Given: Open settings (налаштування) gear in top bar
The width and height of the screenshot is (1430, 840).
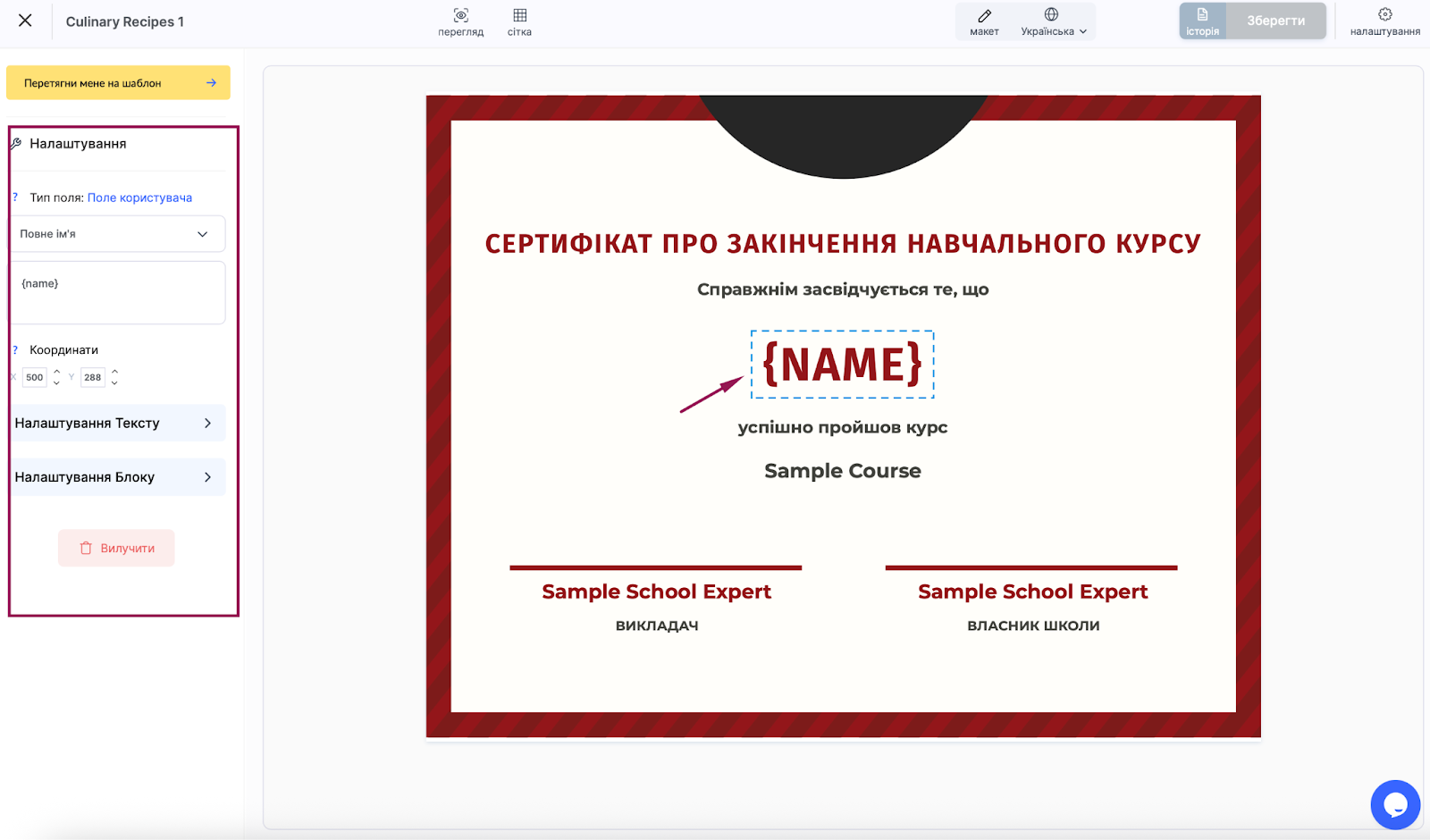Looking at the screenshot, I should click(1384, 21).
